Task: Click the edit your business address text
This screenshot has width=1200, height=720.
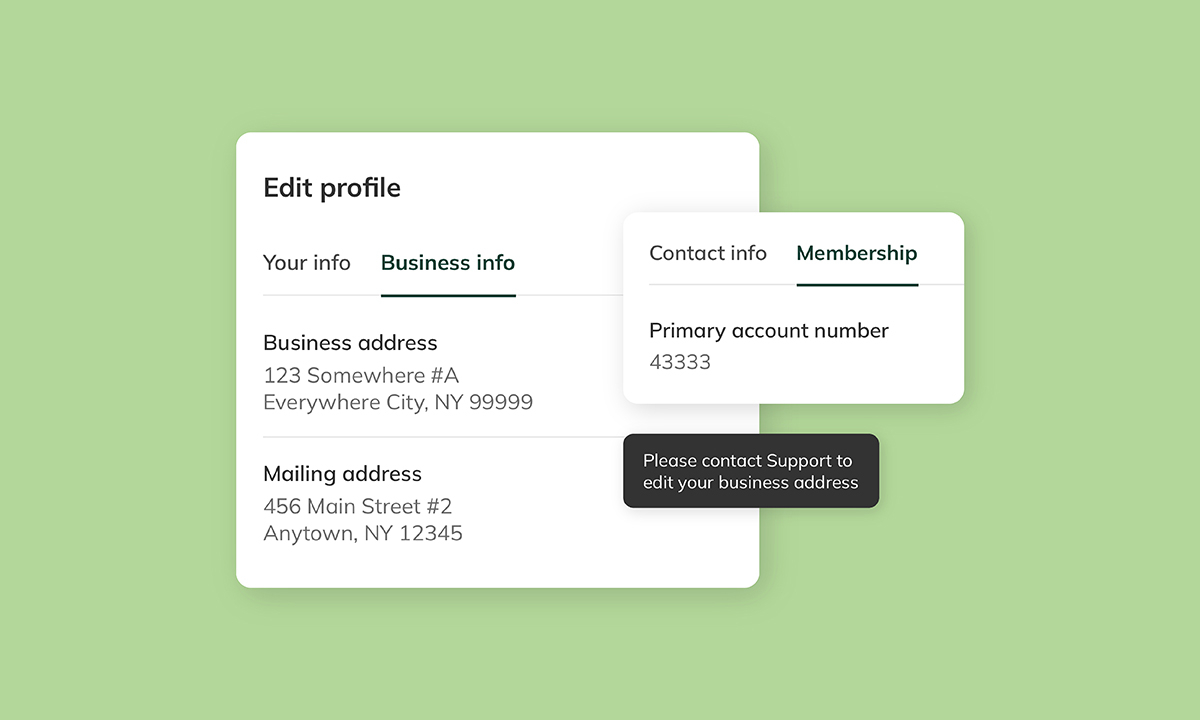Action: pos(751,483)
